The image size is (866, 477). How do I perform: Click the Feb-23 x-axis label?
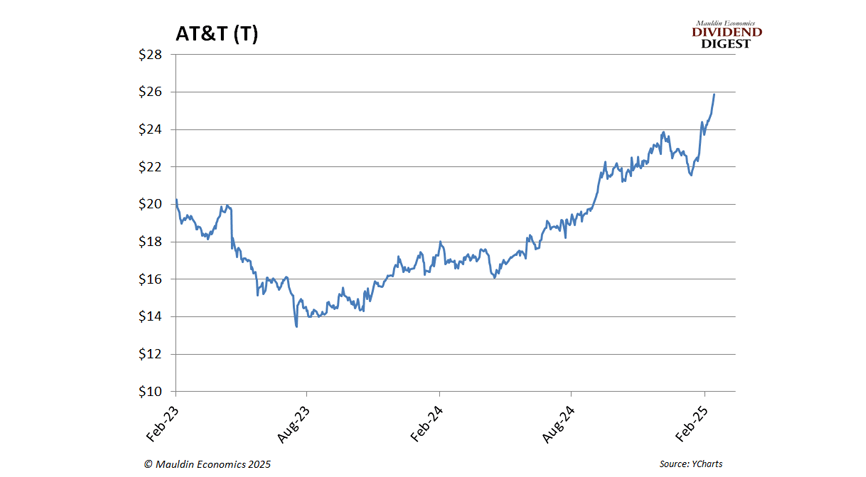tap(163, 424)
